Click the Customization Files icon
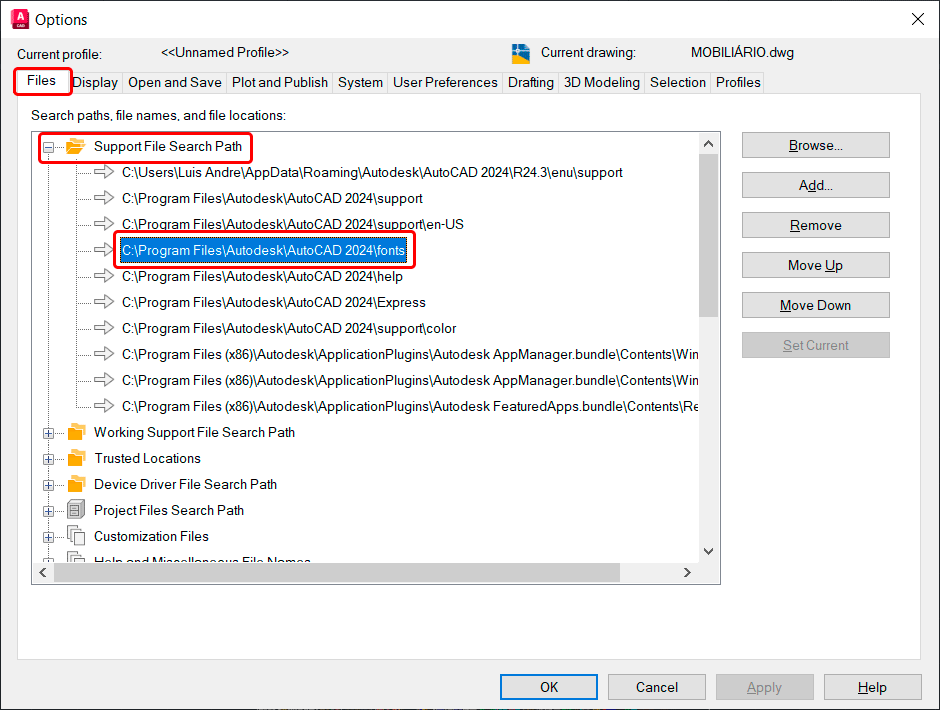940x710 pixels. 76,537
